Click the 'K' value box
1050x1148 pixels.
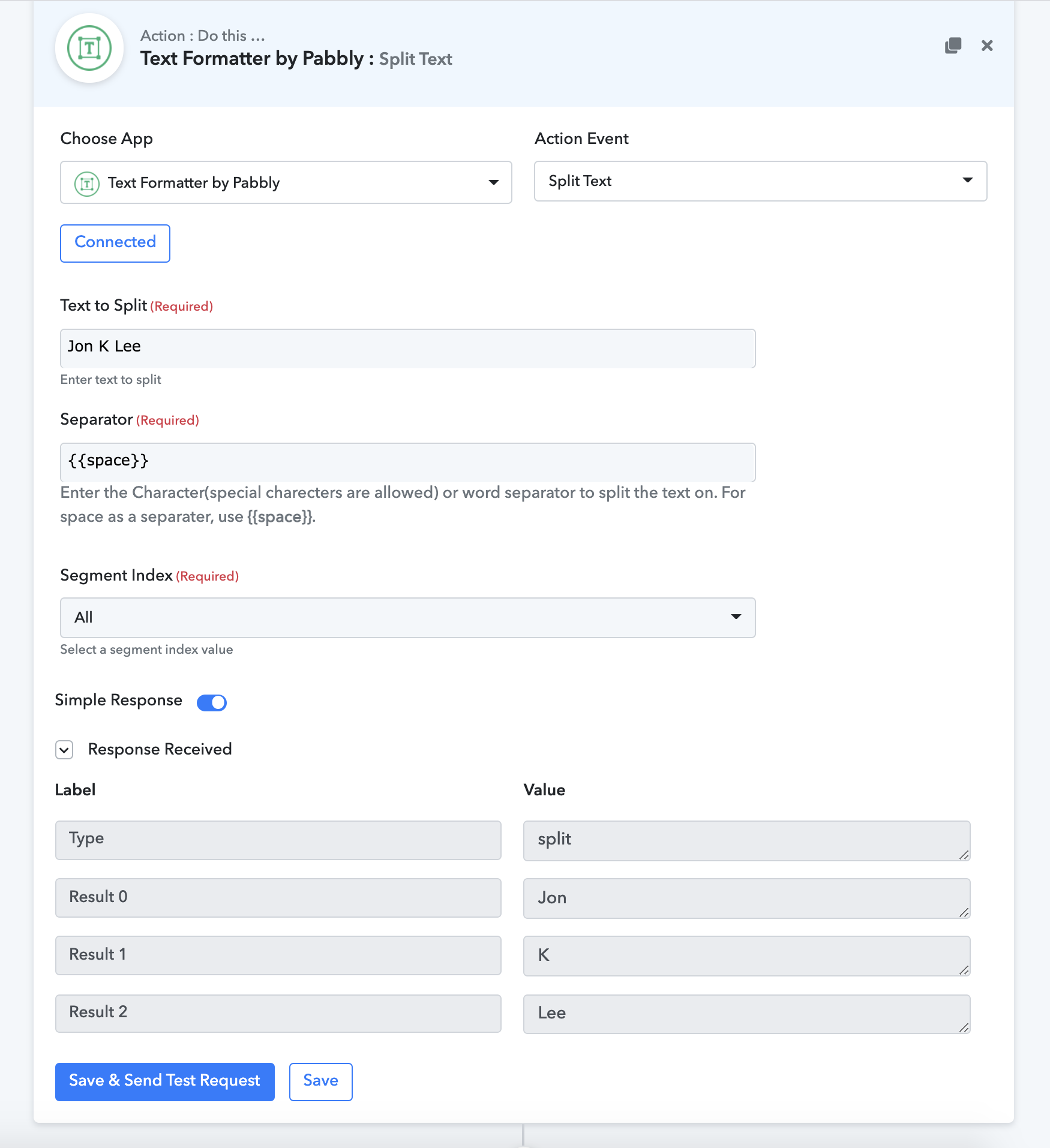click(747, 955)
